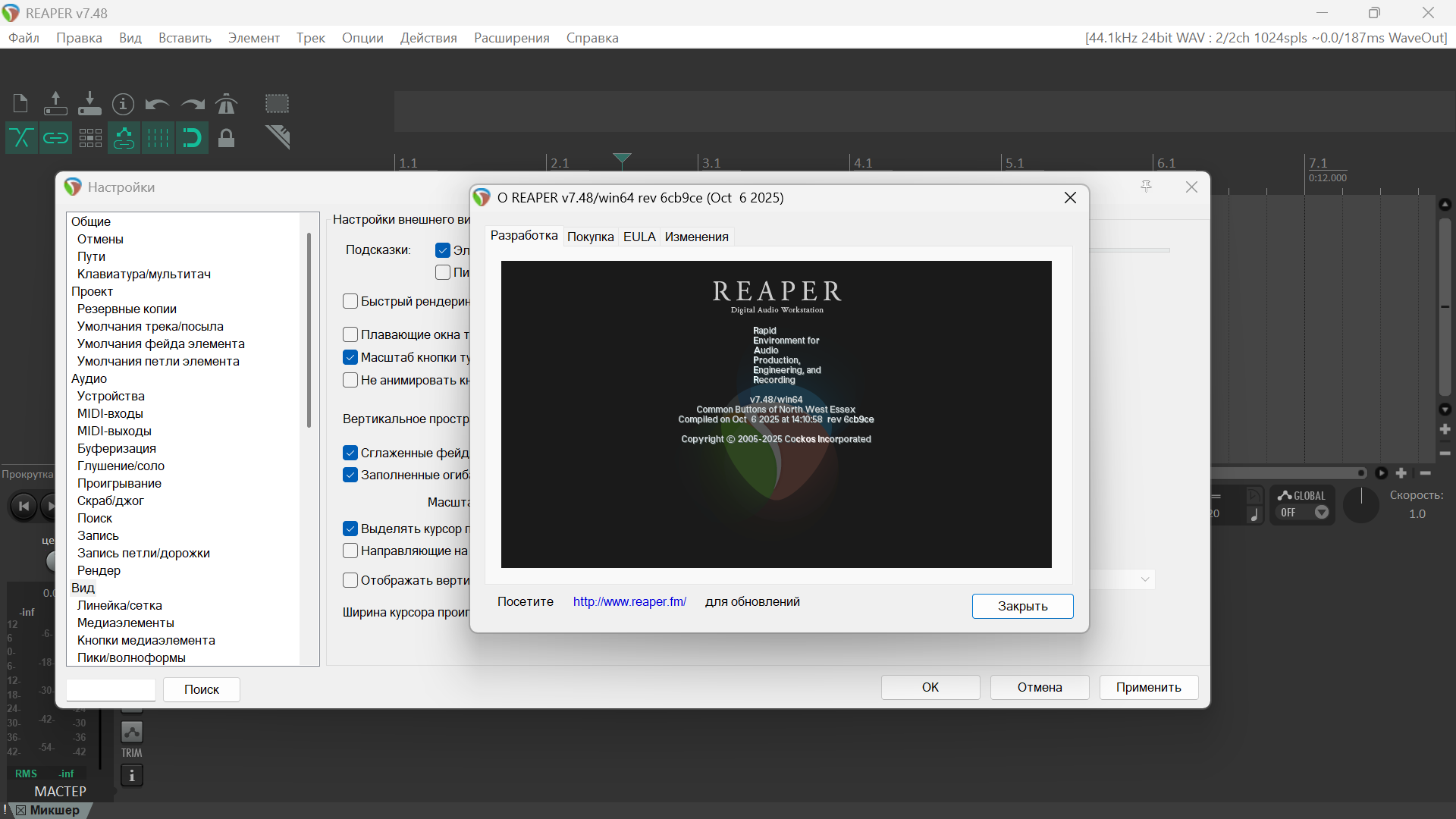Viewport: 1456px width, 819px height.
Task: Click the Скорость playback rate knob
Action: point(1361,505)
